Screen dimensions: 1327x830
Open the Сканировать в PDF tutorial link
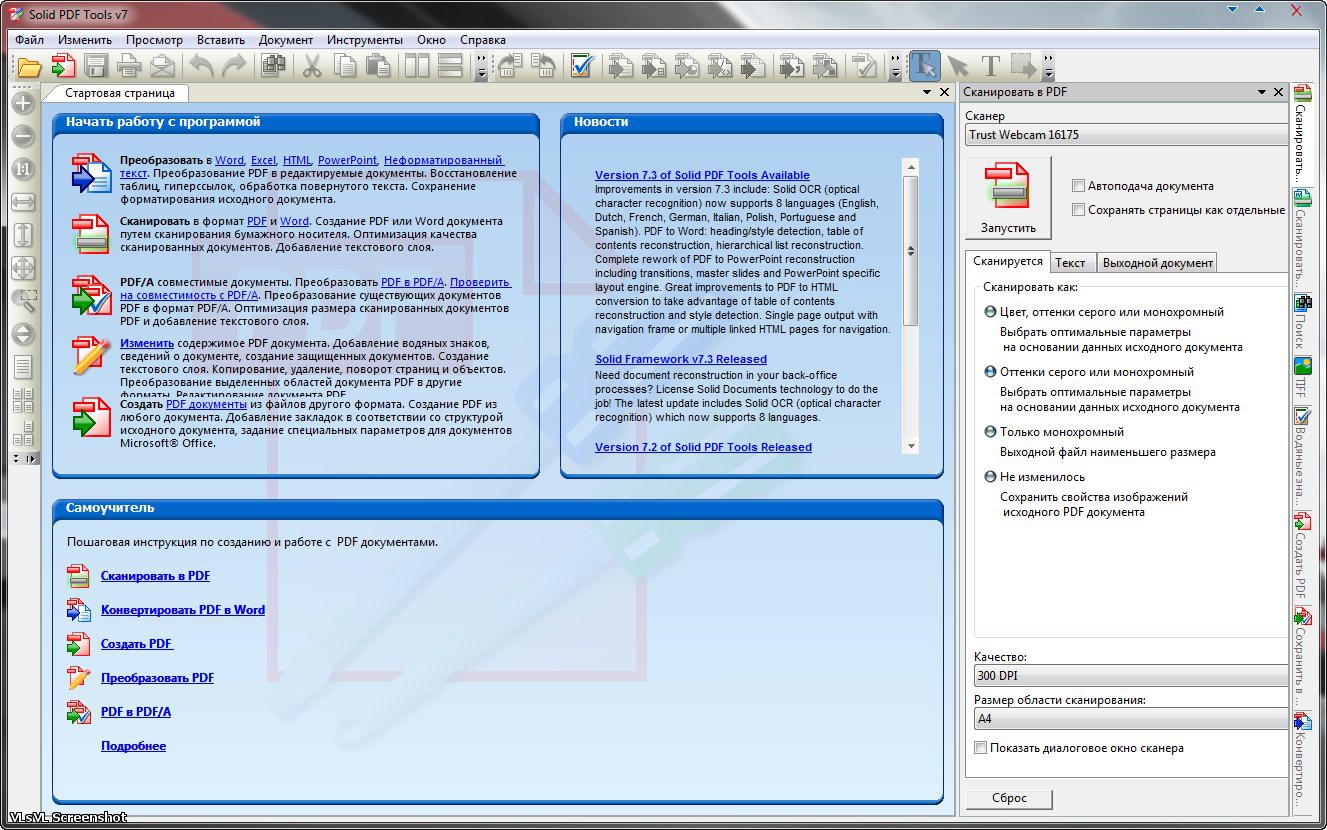point(155,576)
